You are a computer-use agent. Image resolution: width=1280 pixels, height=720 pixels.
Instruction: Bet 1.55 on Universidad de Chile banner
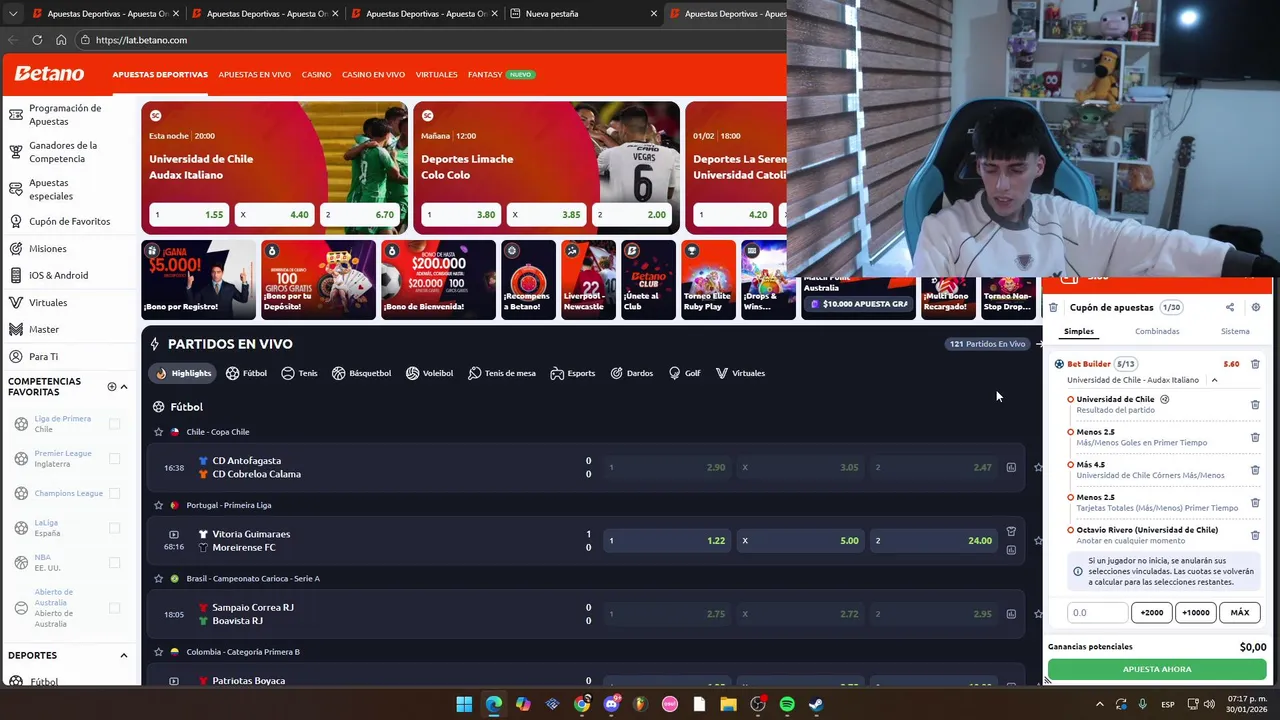(189, 215)
